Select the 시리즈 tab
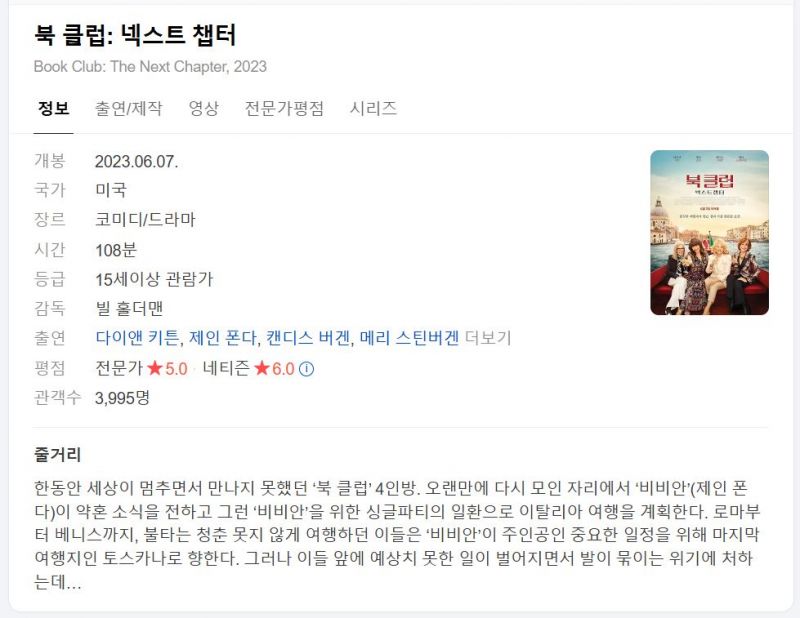The image size is (800, 618). coord(373,108)
